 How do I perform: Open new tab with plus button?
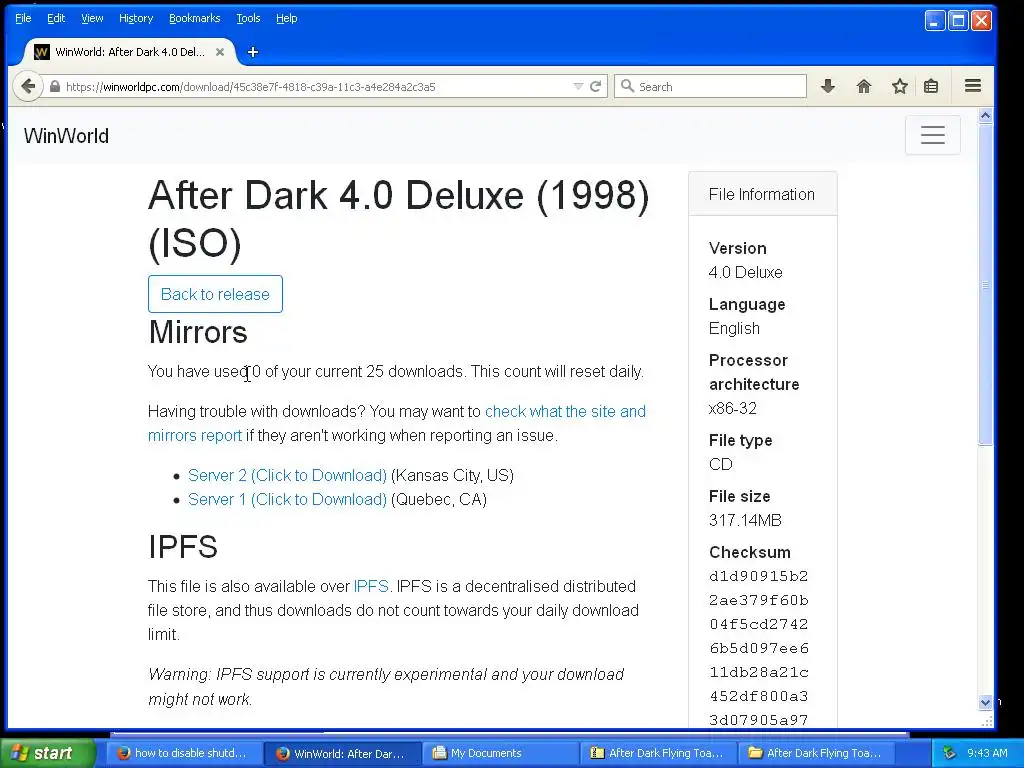tap(253, 52)
